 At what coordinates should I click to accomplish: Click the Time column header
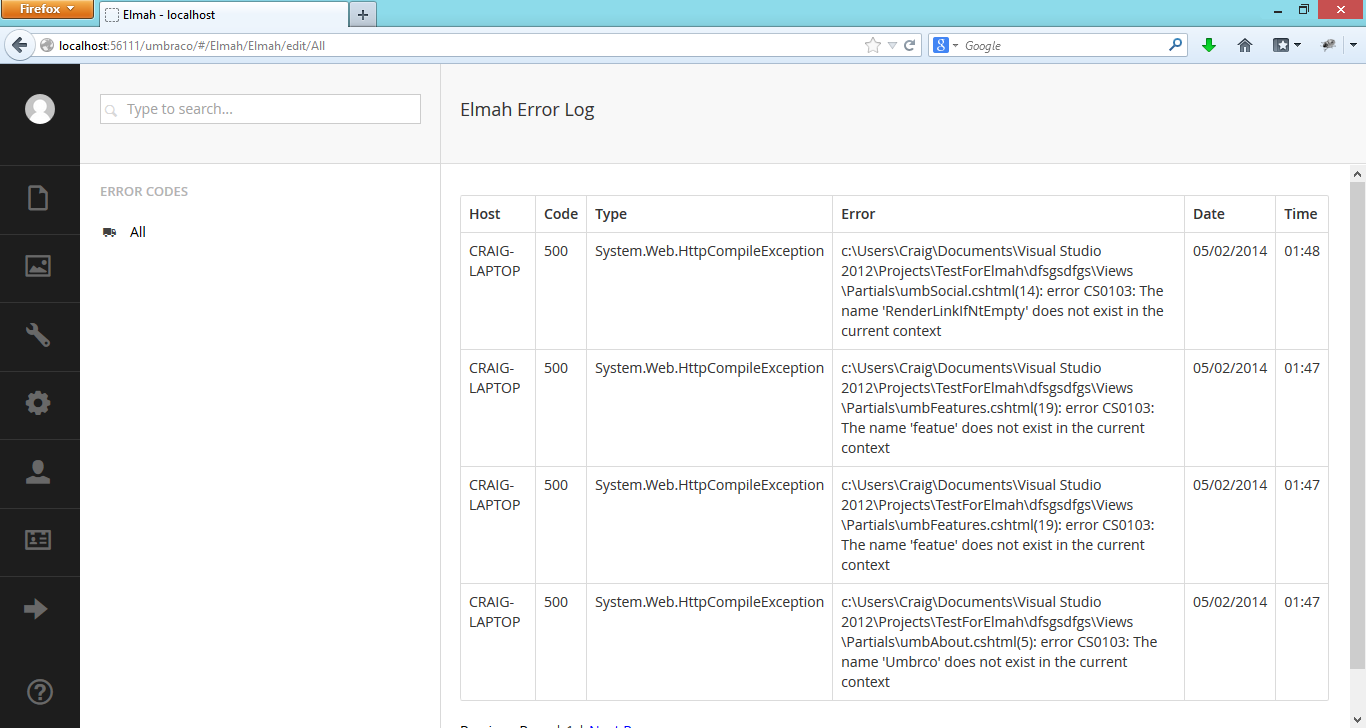click(x=1301, y=214)
